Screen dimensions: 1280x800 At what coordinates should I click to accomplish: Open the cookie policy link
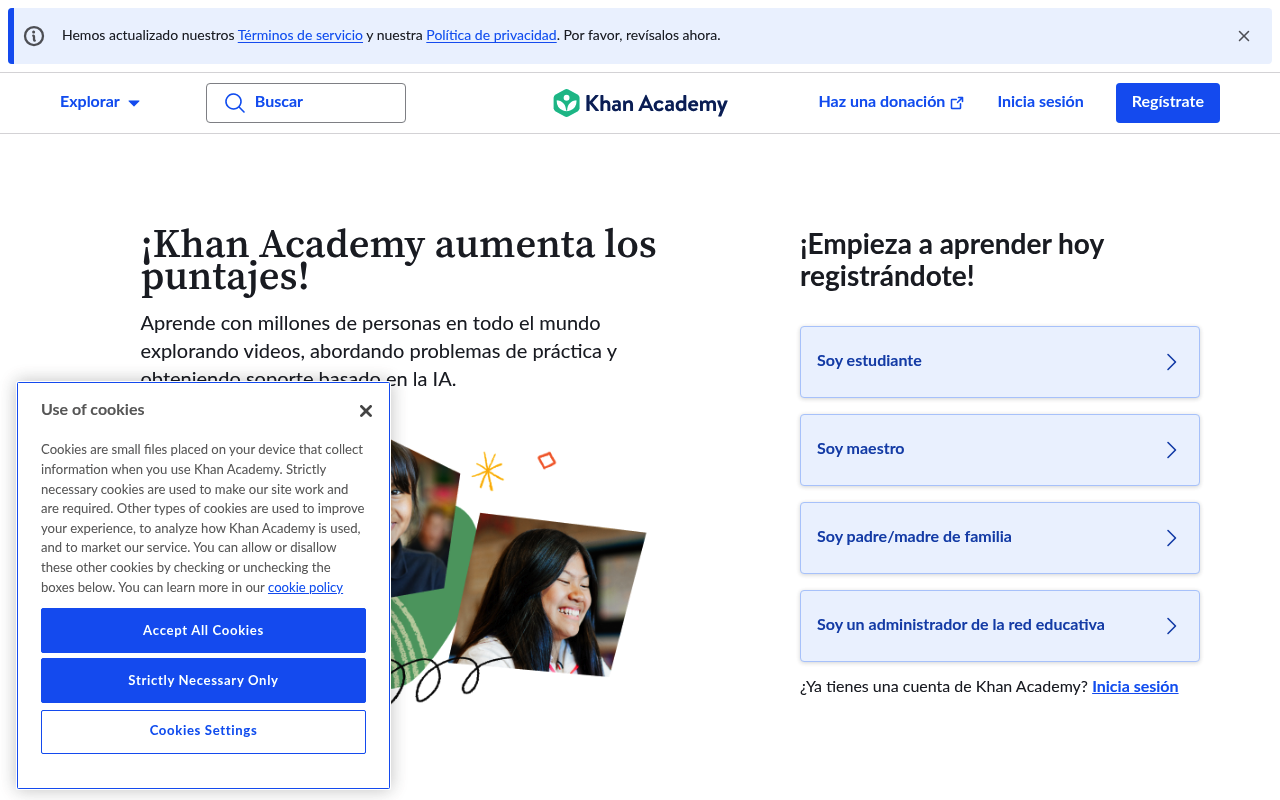305,587
